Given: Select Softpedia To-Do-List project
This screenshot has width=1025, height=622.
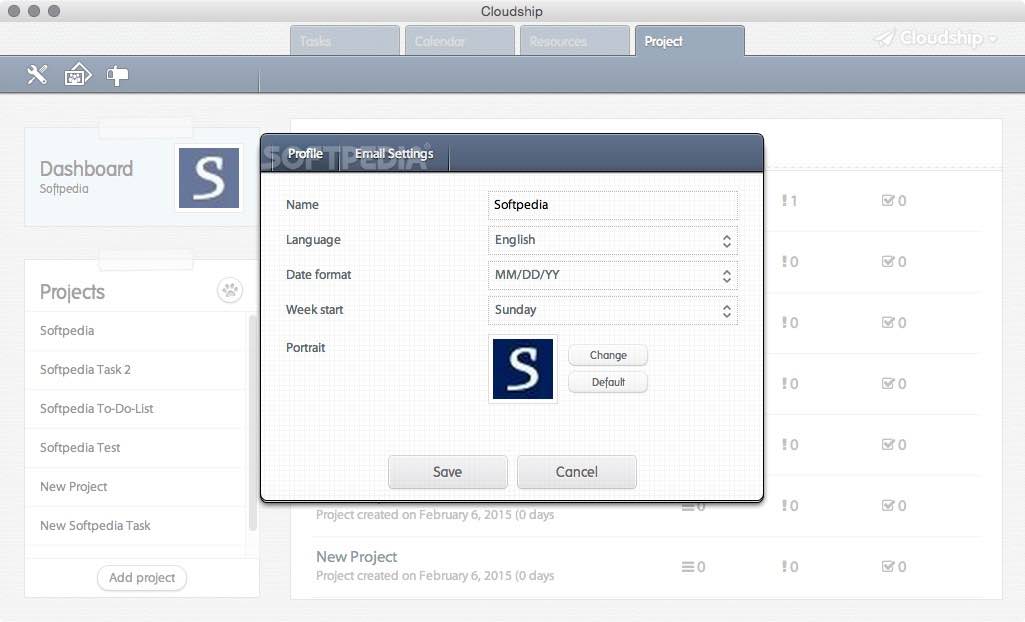Looking at the screenshot, I should (x=136, y=409).
